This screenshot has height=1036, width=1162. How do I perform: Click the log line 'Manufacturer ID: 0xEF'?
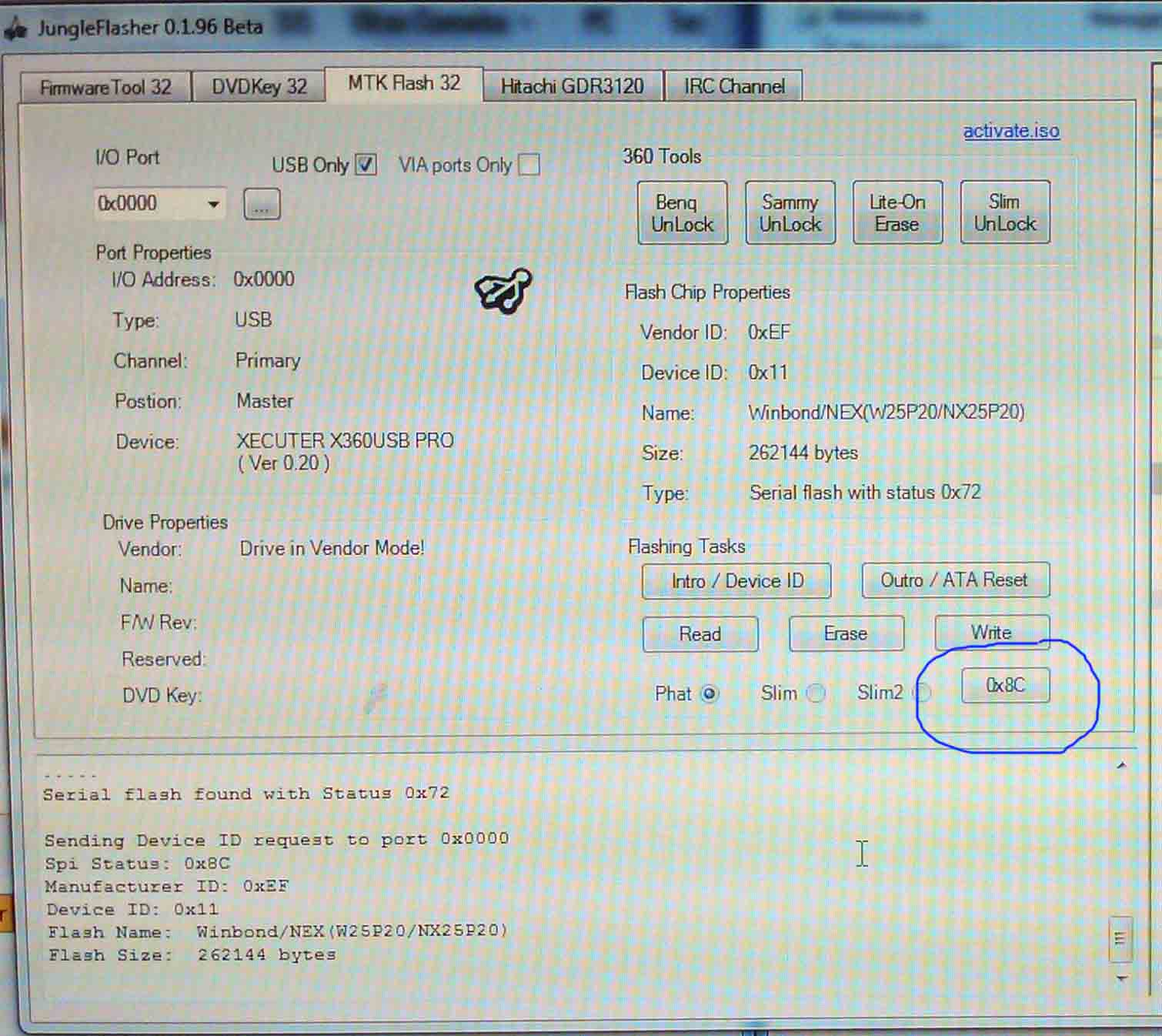coord(167,886)
